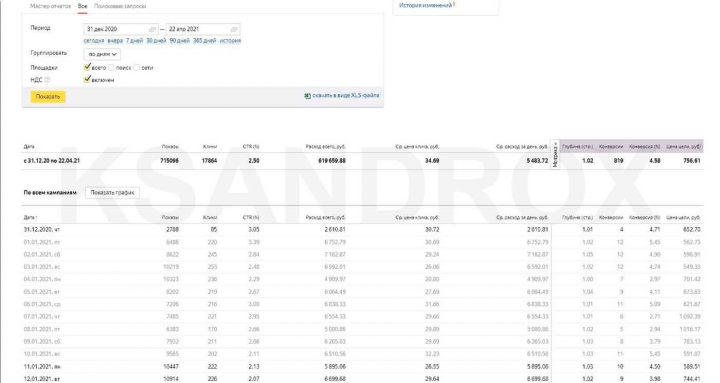Screen dimensions: 720x383
Task: Sort by Цена цели, руб. in daily table
Action: [683, 217]
